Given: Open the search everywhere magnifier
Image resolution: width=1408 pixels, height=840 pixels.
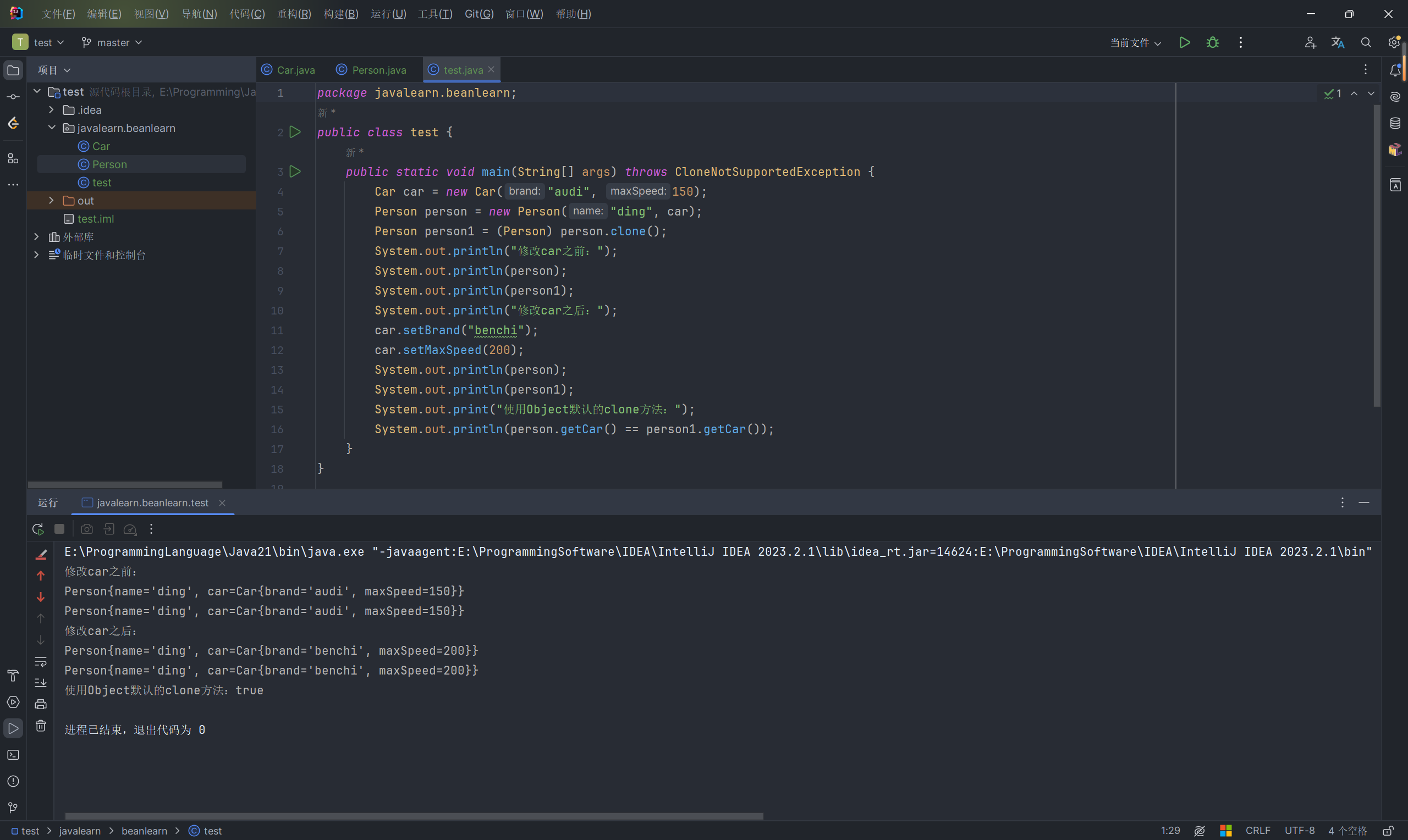Looking at the screenshot, I should click(1366, 42).
